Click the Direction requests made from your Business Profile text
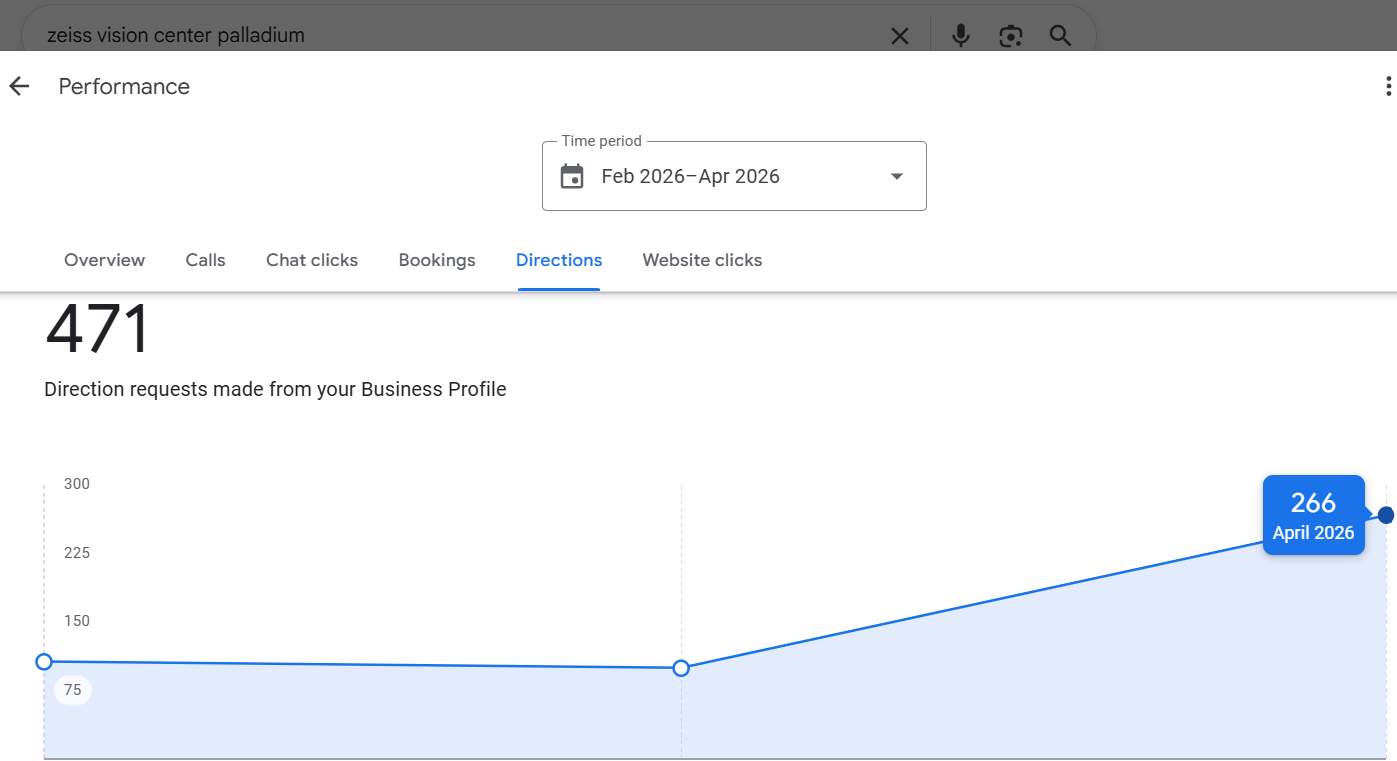This screenshot has height=761, width=1397. pyautogui.click(x=275, y=389)
